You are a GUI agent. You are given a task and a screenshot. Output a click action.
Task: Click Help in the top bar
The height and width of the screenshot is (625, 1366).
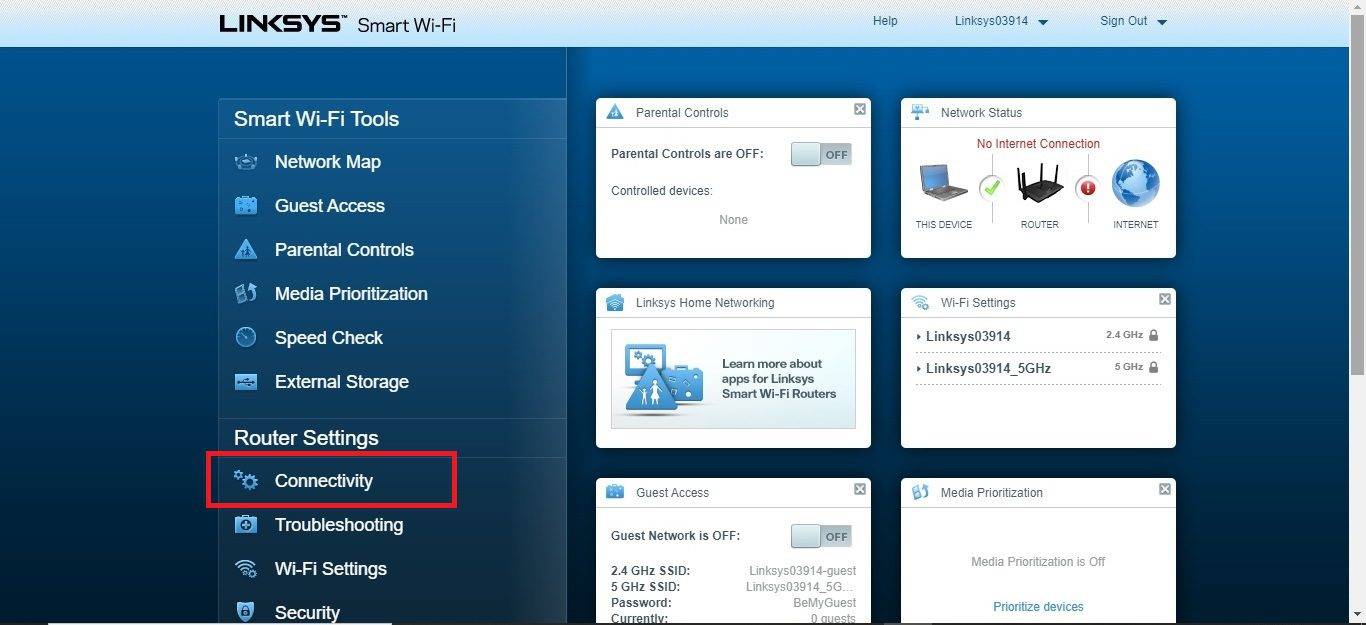[885, 21]
